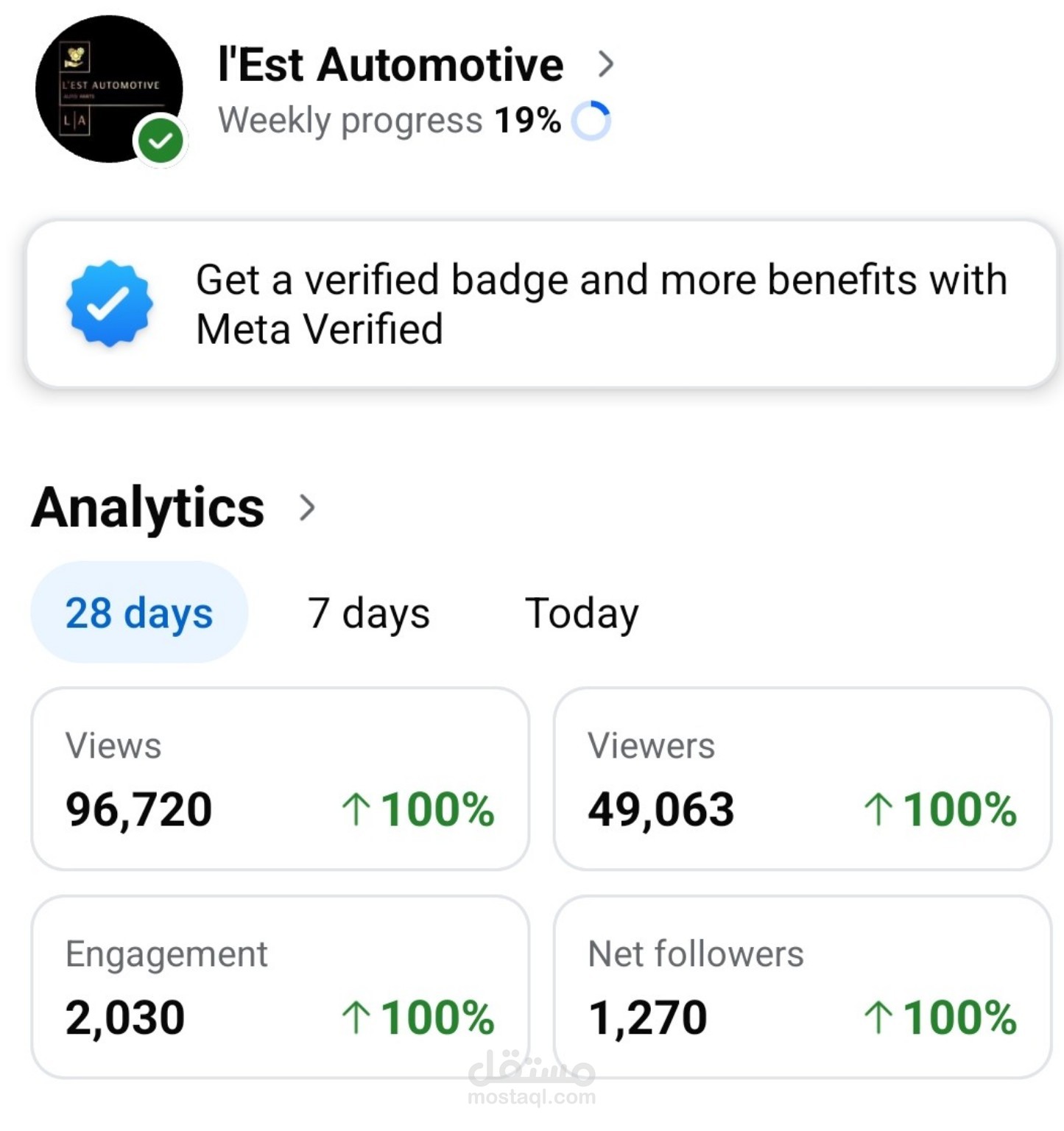Switch to the 7 days tab
This screenshot has width=1064, height=1131.
pyautogui.click(x=368, y=613)
